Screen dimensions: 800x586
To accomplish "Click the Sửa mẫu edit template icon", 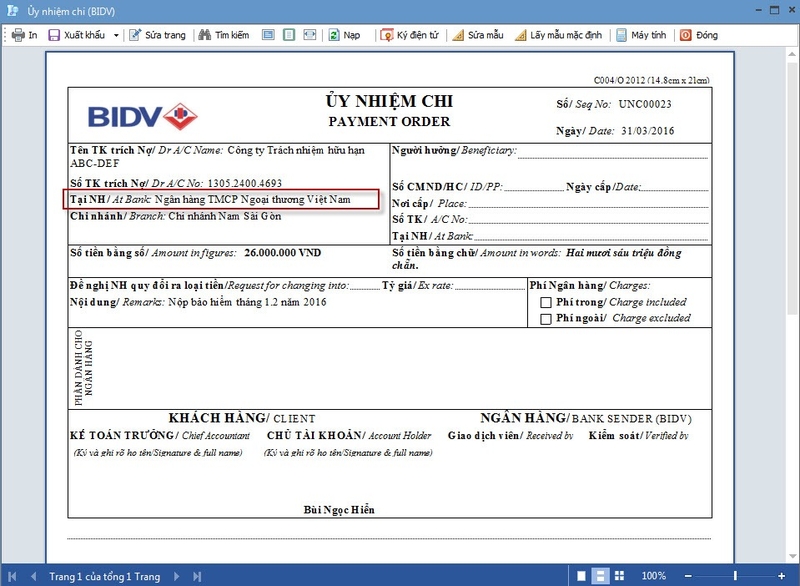I will pos(458,35).
